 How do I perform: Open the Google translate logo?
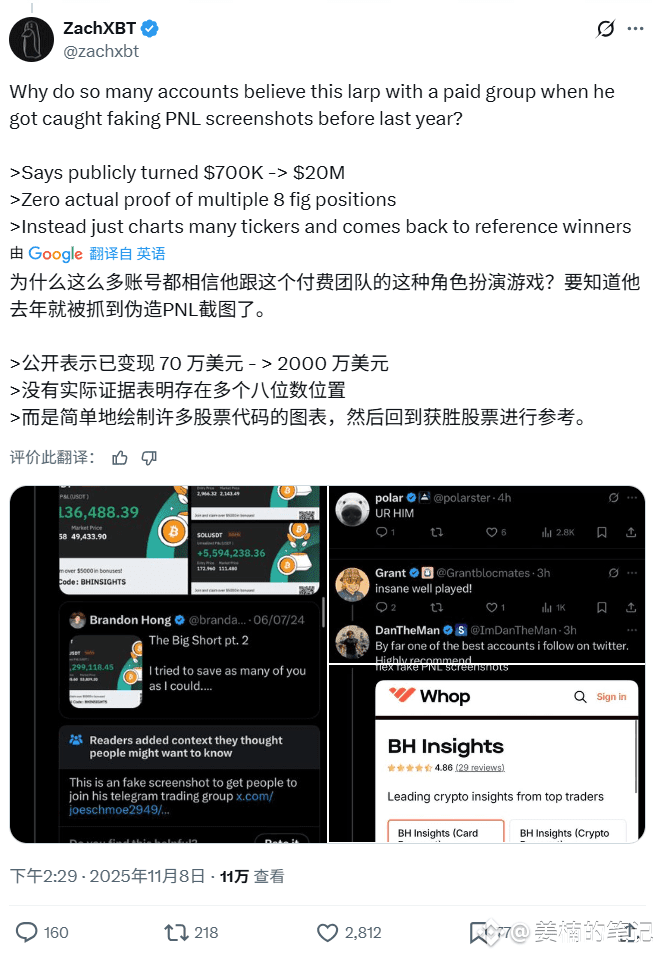pos(55,254)
